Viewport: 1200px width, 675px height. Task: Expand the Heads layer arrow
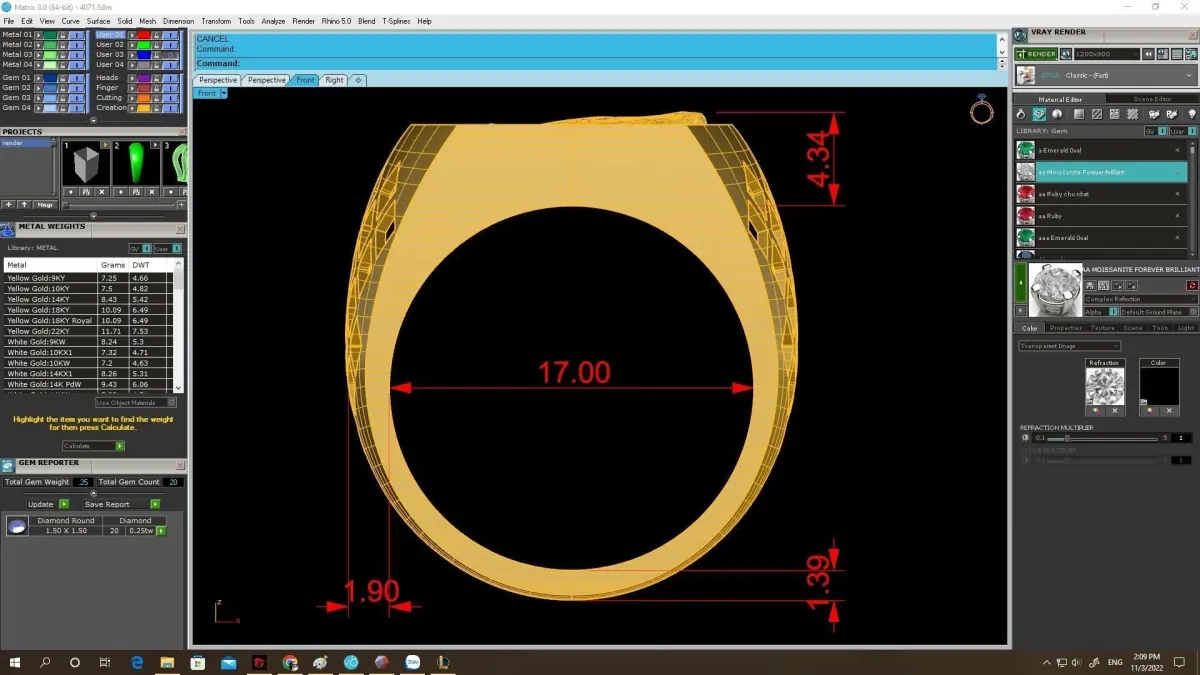coord(132,78)
